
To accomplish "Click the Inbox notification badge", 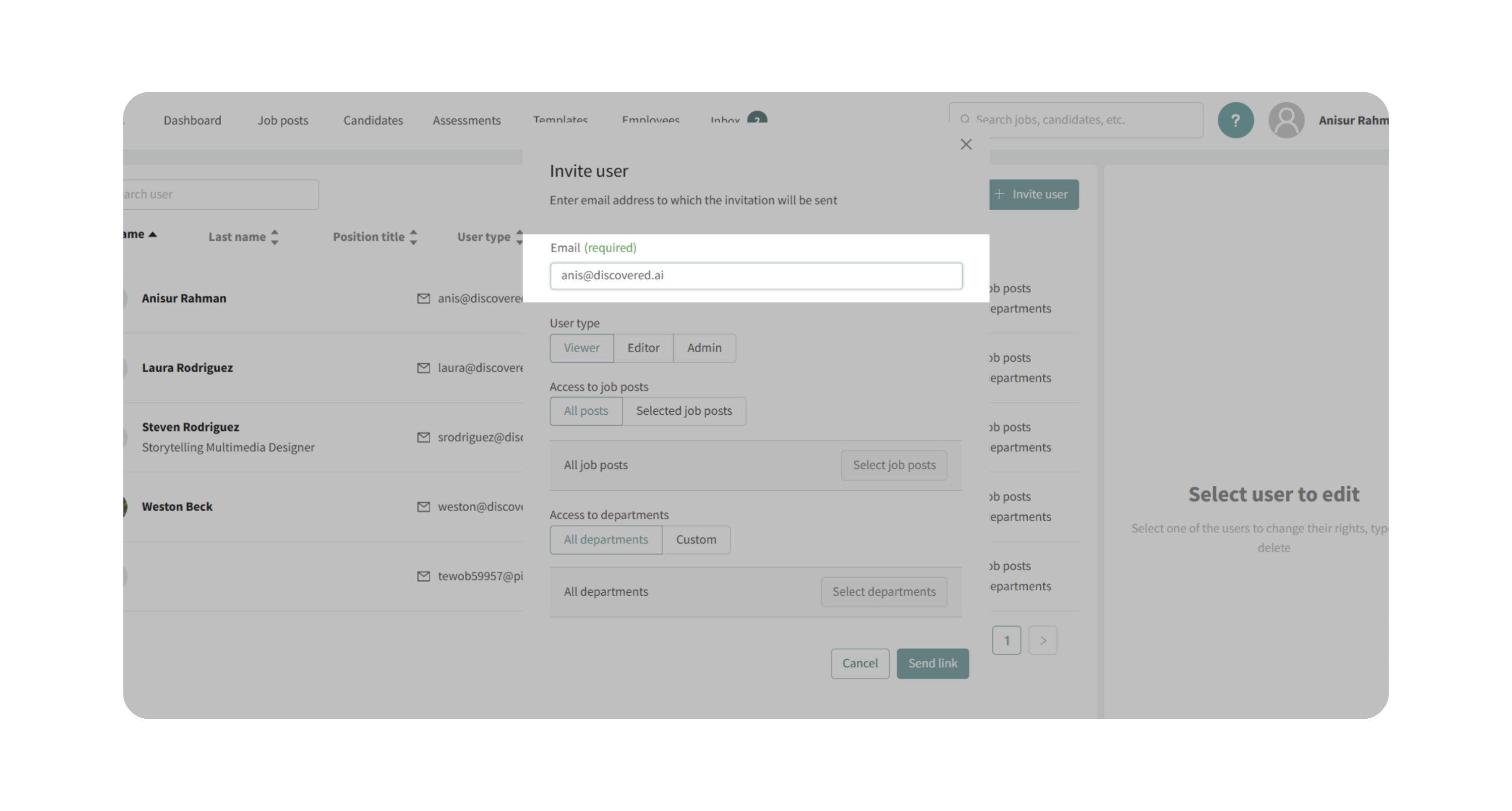I will coord(757,117).
